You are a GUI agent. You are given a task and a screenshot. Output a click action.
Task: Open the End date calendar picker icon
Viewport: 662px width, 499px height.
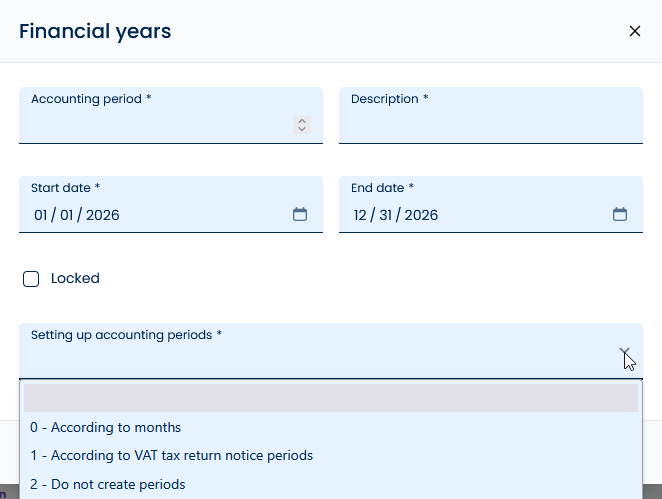click(620, 214)
